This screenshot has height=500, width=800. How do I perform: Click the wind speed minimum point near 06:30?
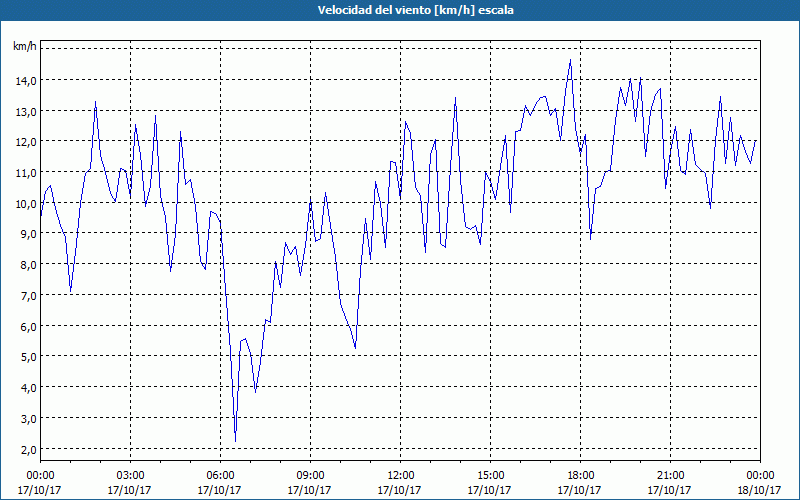pyautogui.click(x=235, y=441)
